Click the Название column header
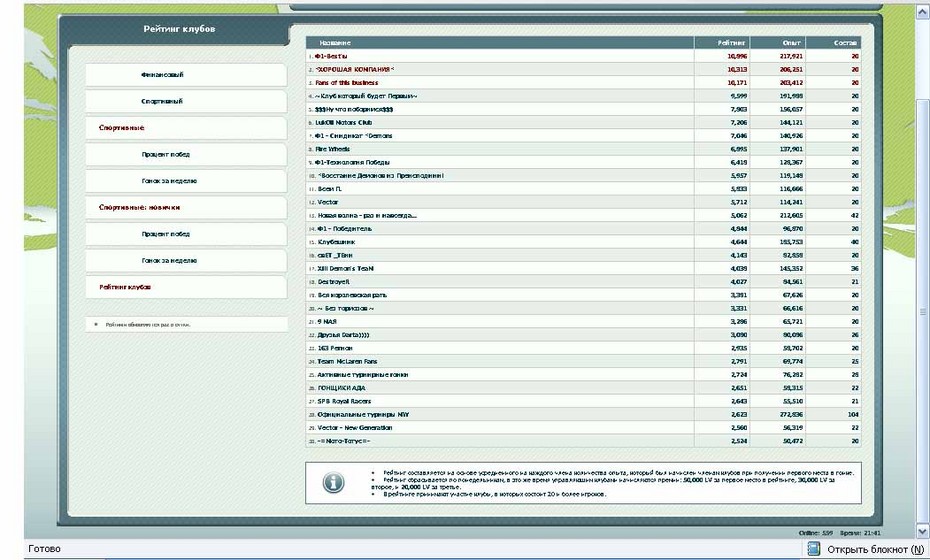Image resolution: width=930 pixels, height=560 pixels. [335, 43]
